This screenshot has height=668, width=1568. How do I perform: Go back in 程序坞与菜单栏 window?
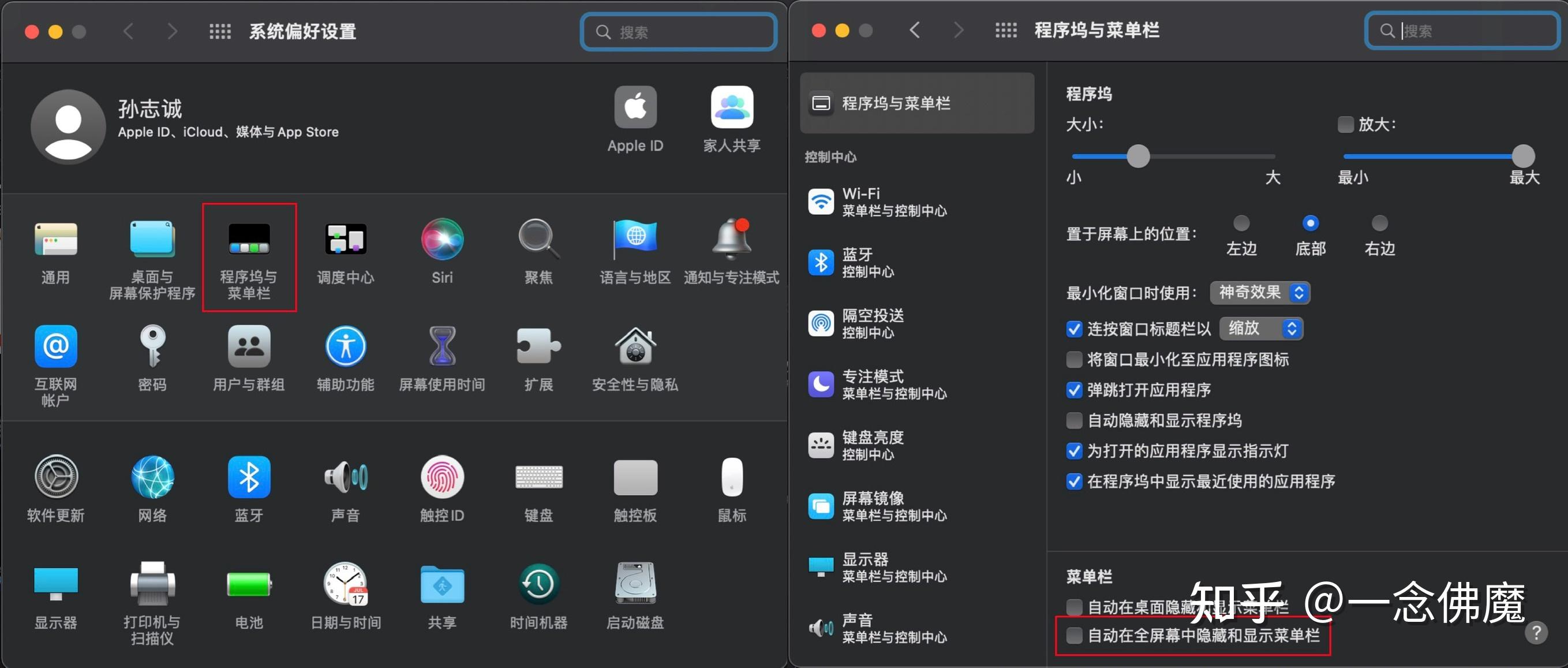[914, 30]
